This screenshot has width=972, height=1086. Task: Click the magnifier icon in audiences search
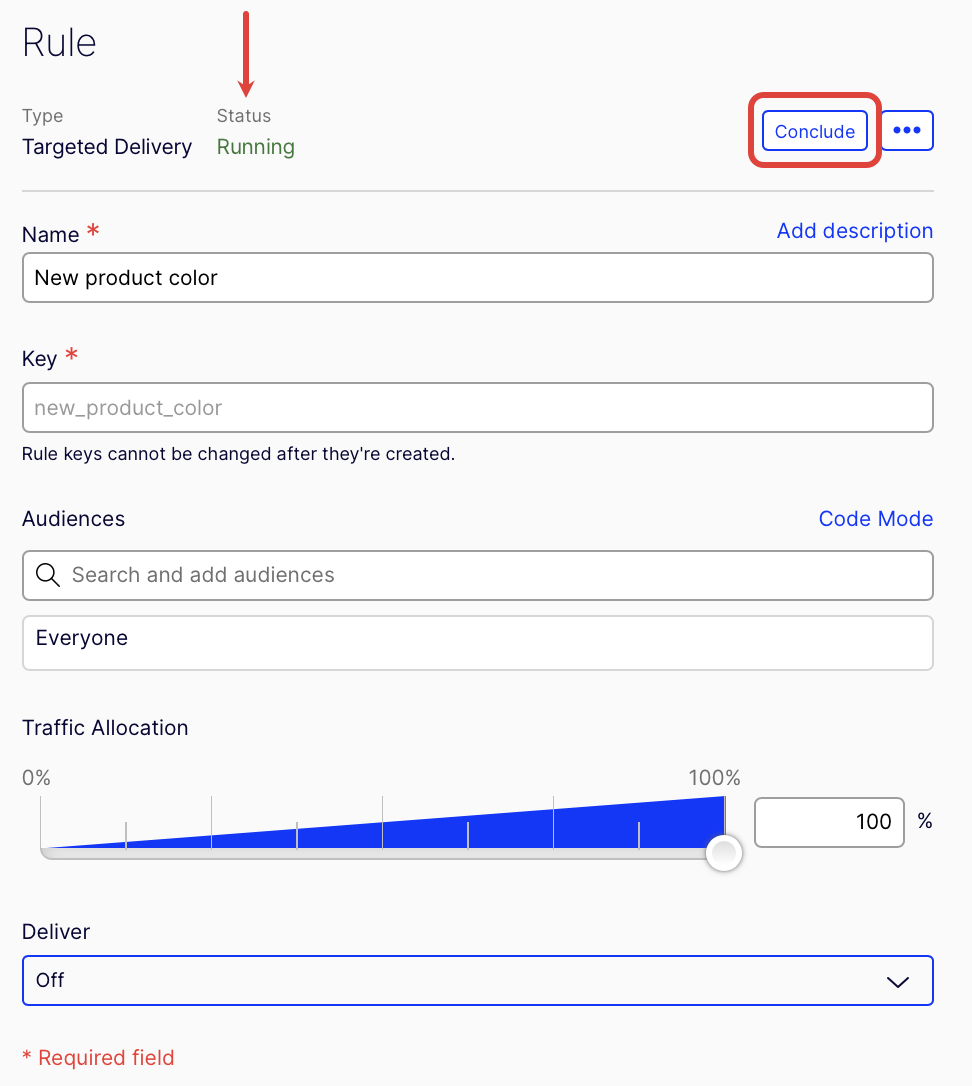coord(48,575)
